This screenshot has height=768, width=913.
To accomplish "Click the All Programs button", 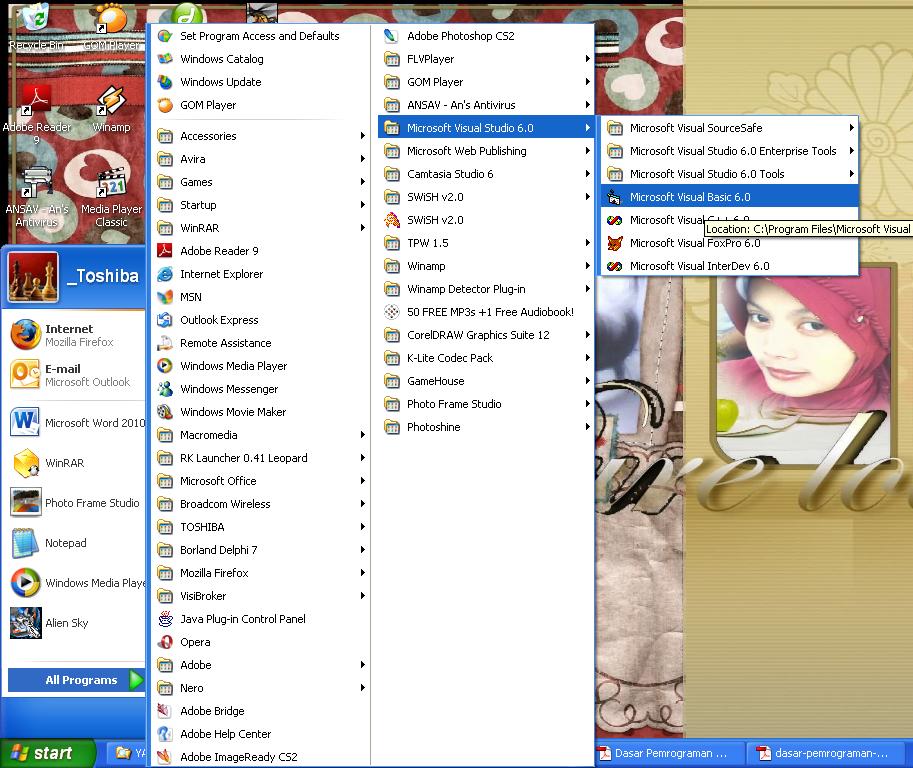I will [x=76, y=680].
